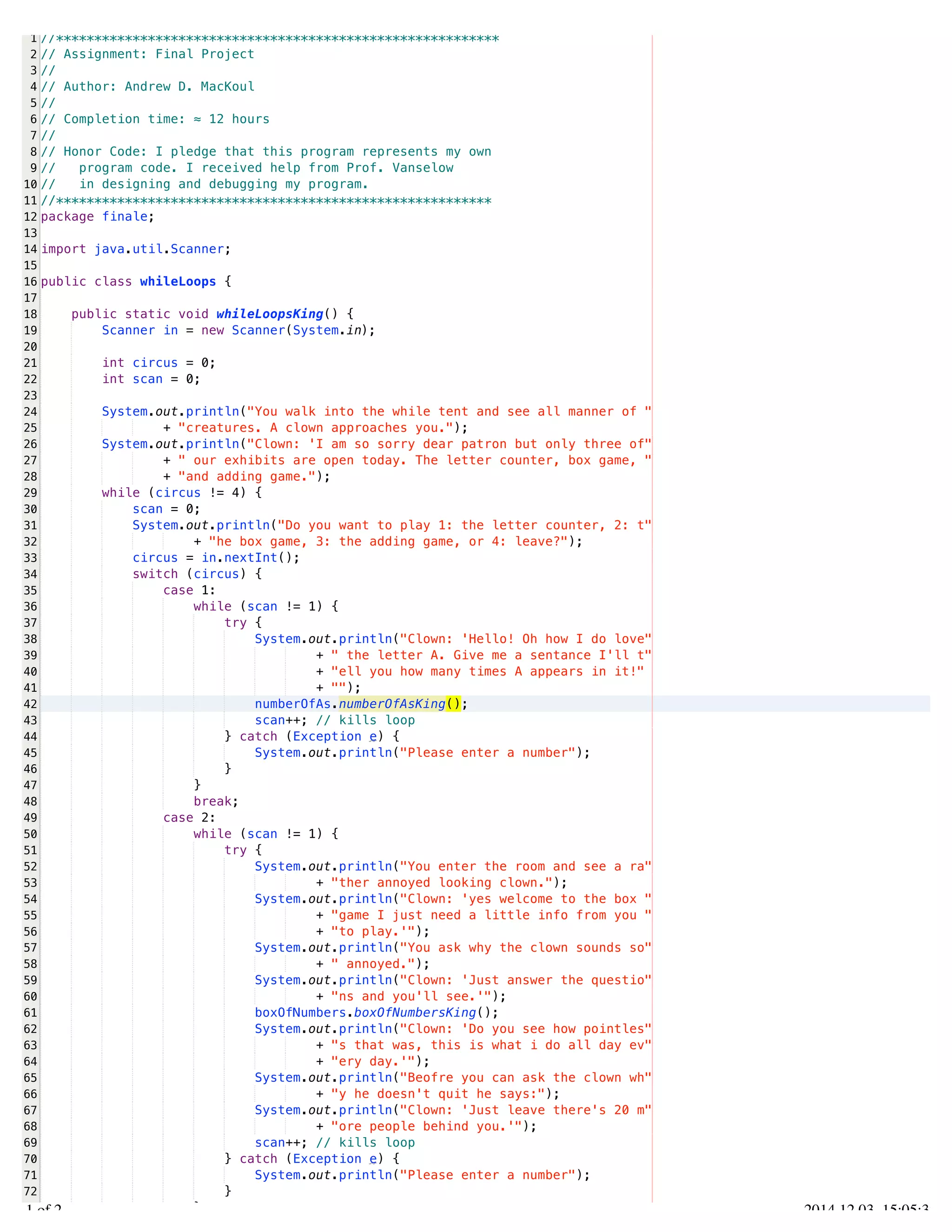
Task: Click string 'ns and you'll see.'
Action: click(411, 997)
